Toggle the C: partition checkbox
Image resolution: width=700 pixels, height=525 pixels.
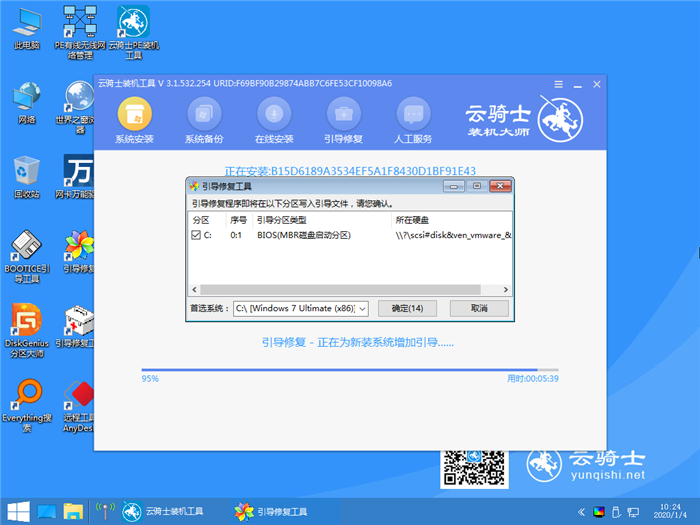click(196, 235)
